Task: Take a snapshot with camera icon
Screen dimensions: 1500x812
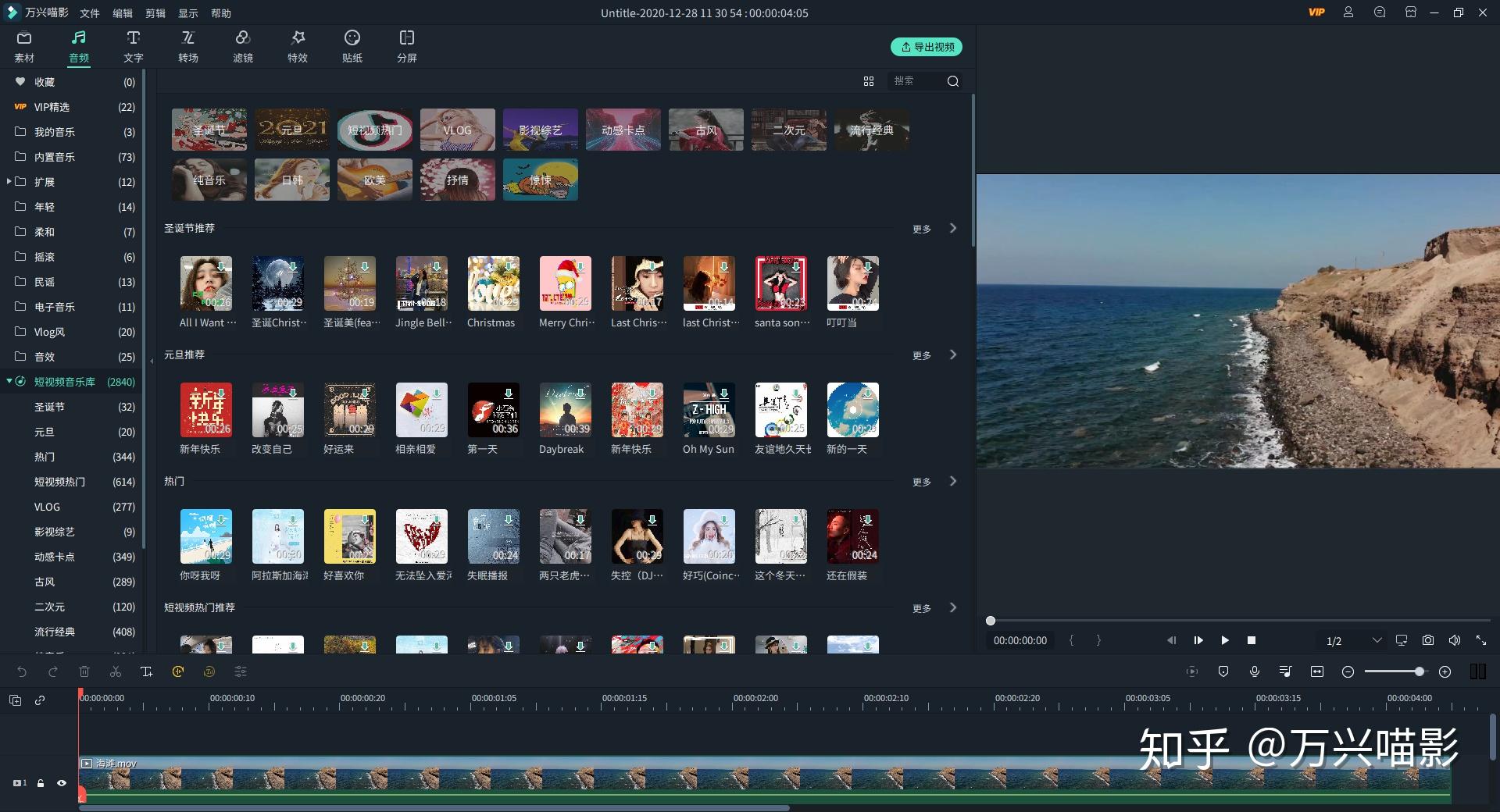Action: [1428, 640]
